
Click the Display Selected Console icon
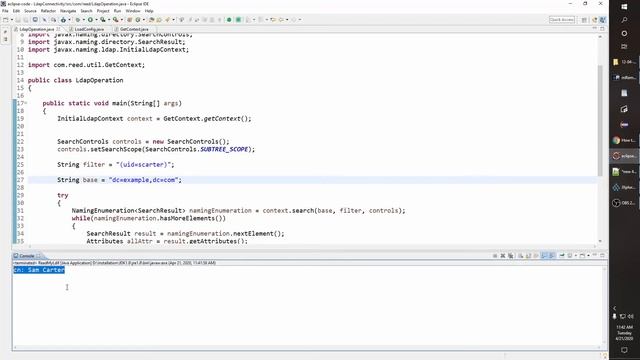tap(570, 256)
